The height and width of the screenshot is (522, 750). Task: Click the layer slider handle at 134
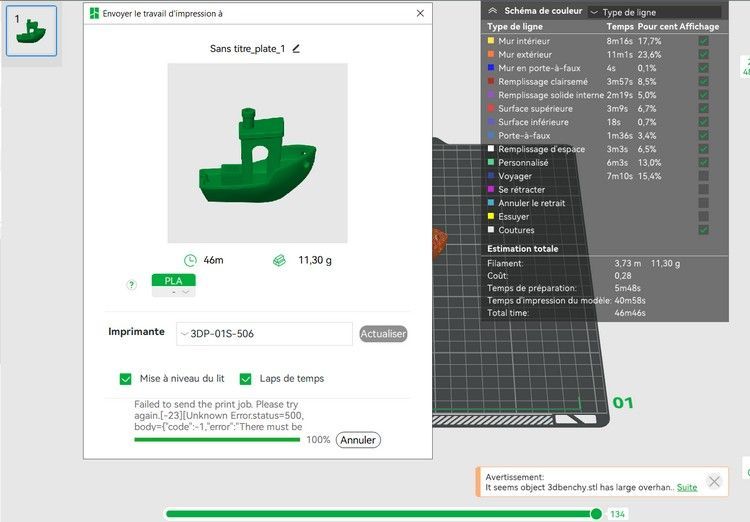click(x=596, y=514)
